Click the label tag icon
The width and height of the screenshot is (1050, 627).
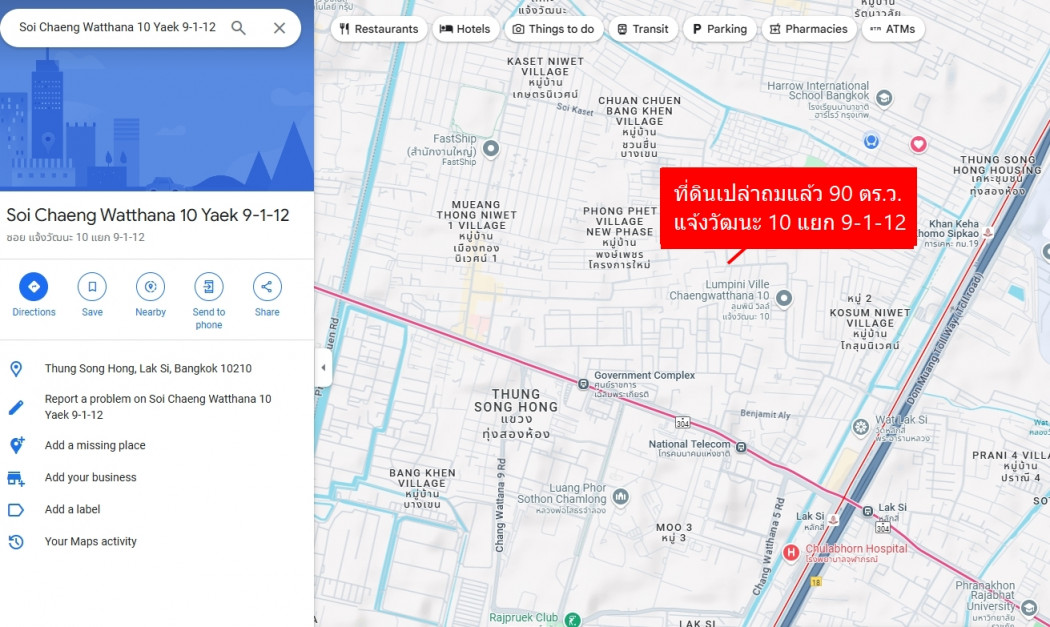[x=16, y=510]
